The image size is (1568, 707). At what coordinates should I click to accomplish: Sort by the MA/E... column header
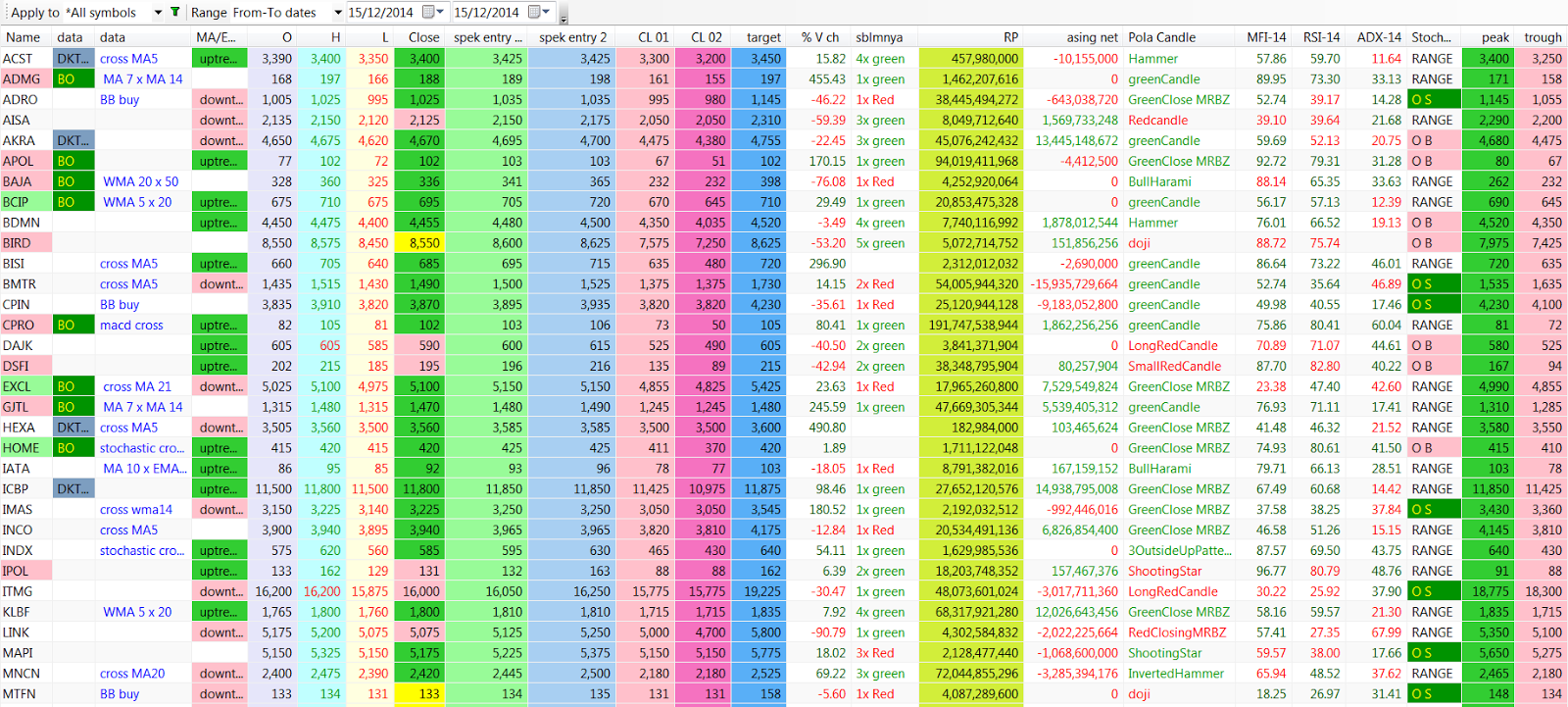click(219, 37)
